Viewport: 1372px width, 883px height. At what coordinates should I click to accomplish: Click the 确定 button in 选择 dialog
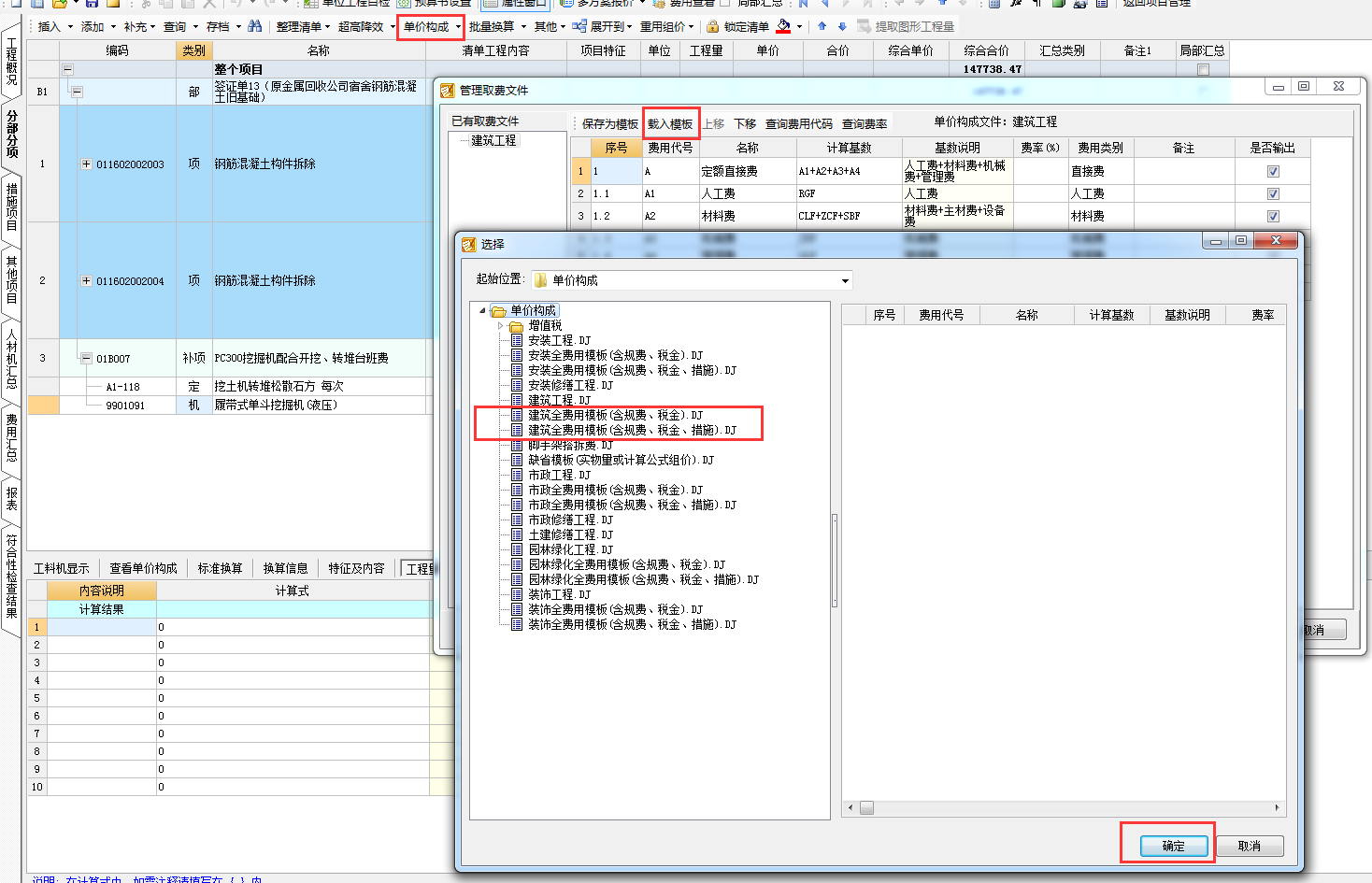point(1174,846)
